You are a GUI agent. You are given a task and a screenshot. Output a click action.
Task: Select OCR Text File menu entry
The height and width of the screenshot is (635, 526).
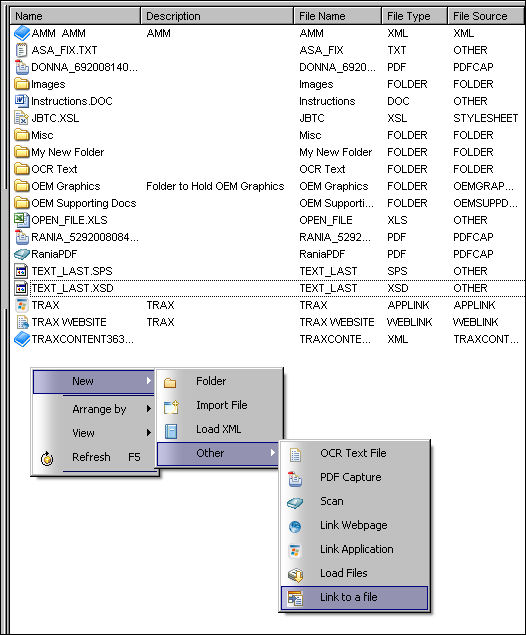[354, 453]
